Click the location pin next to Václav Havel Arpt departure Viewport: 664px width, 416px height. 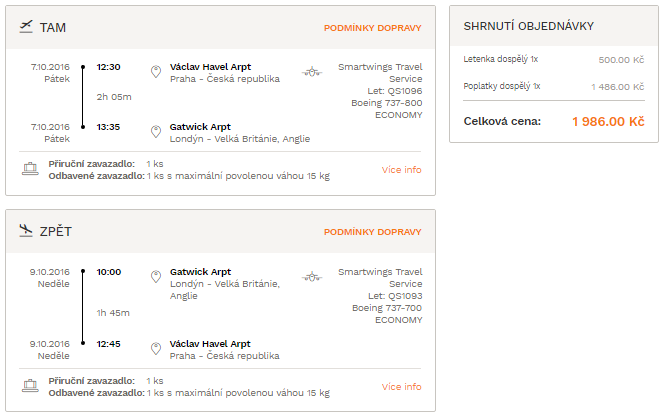tap(156, 72)
